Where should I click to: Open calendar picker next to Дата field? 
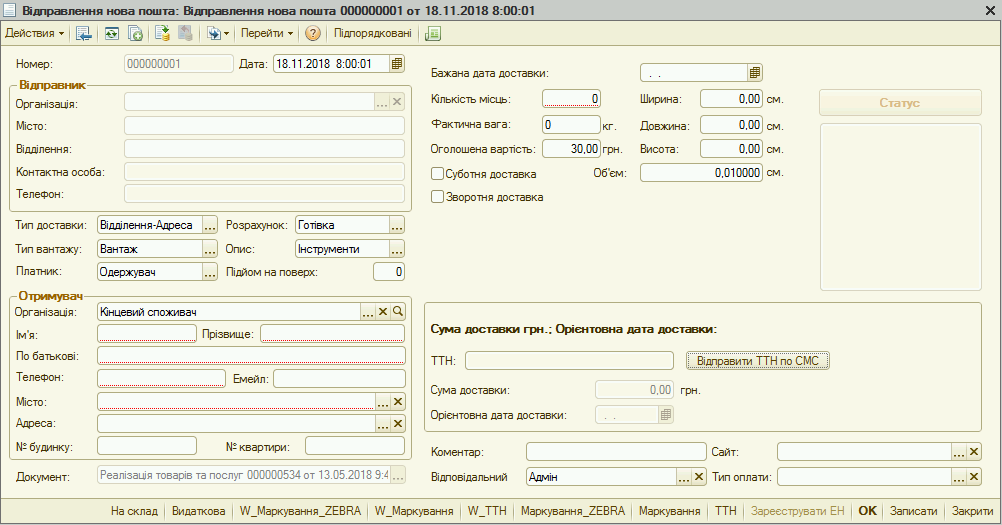click(x=397, y=64)
